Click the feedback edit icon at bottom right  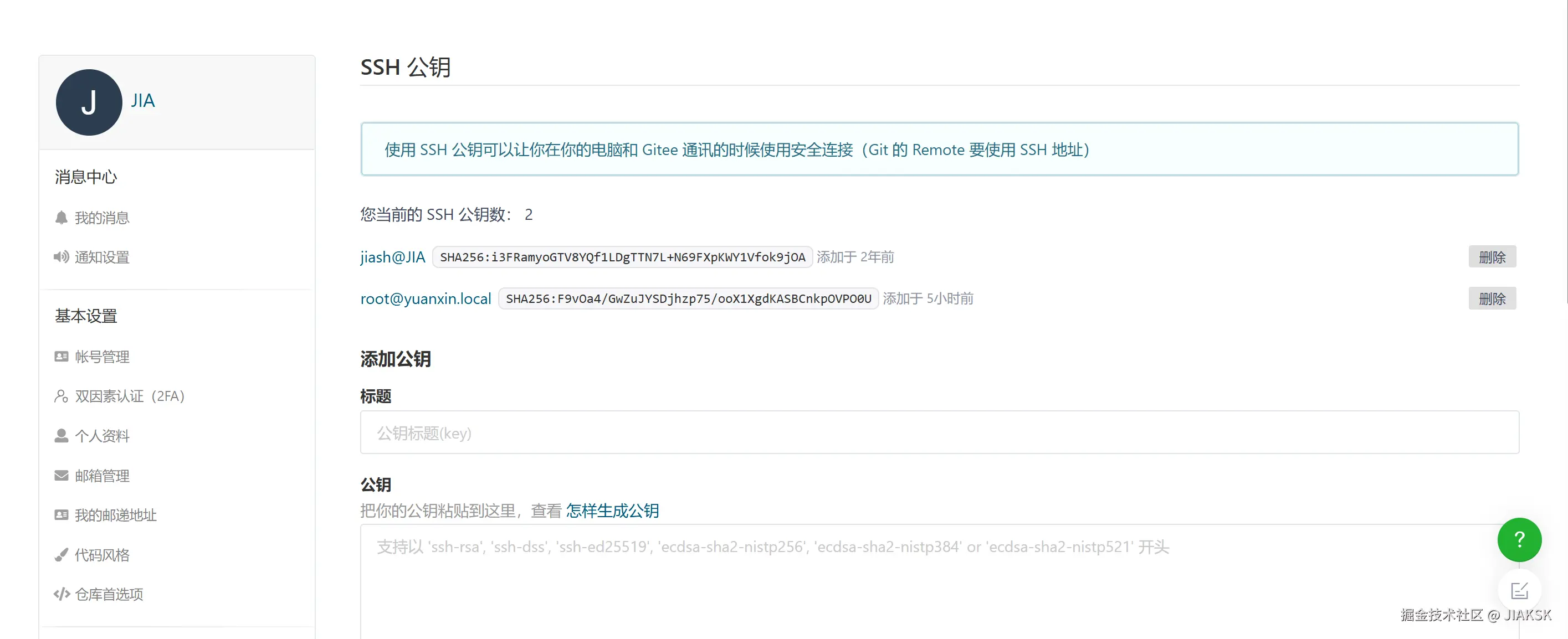tap(1519, 590)
